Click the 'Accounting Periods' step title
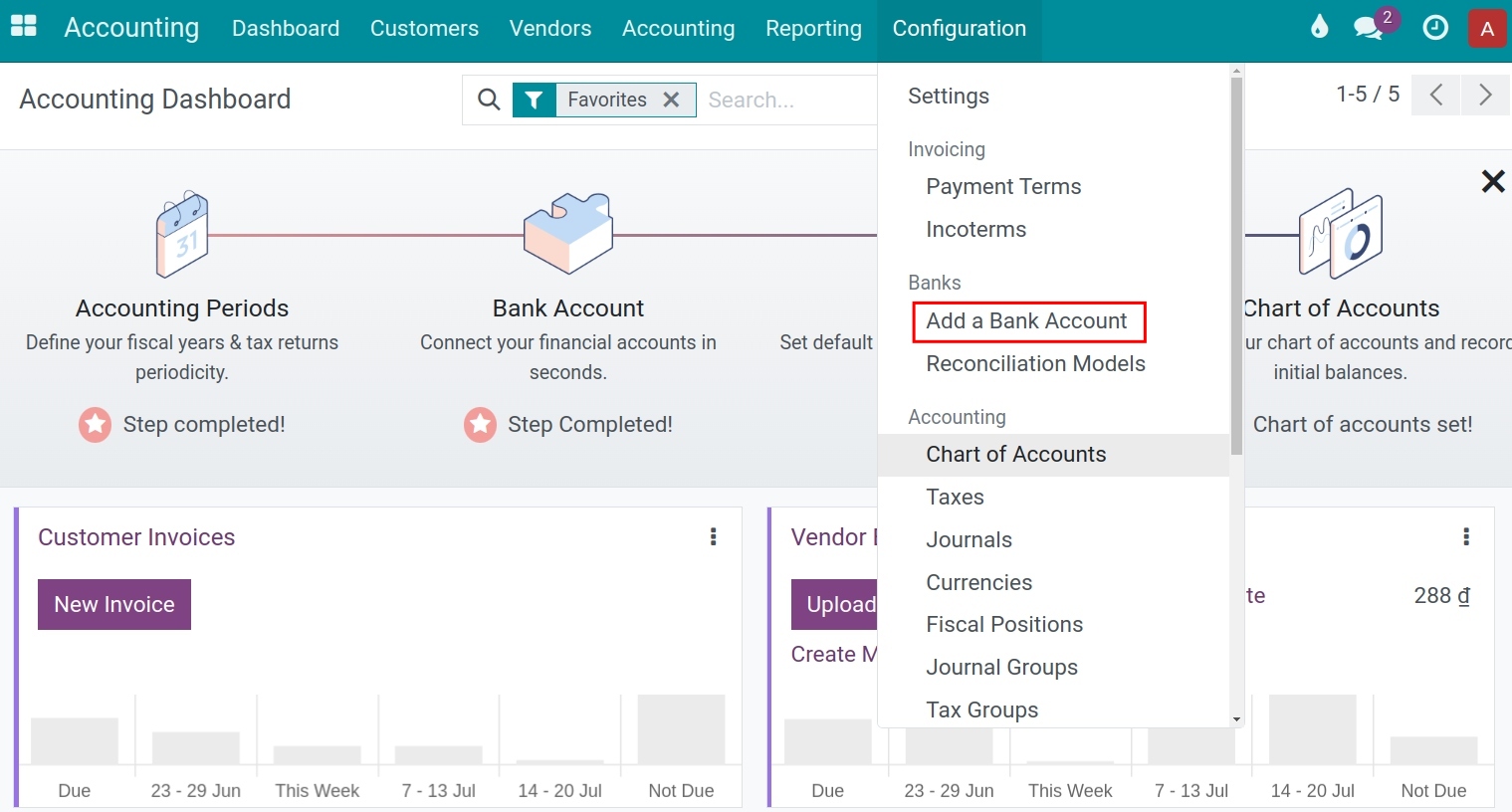 [182, 308]
